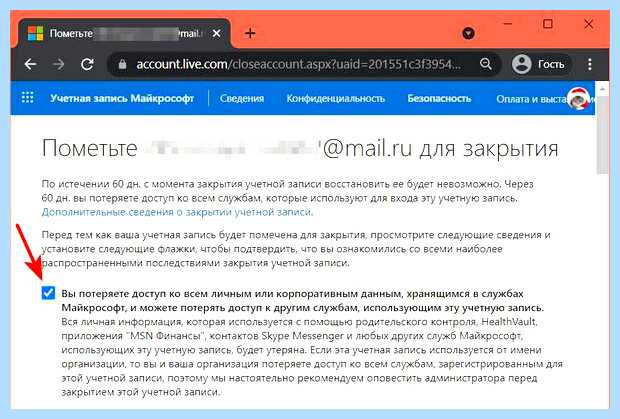Open Учетная запись Майкрософт home link
Screen dimensions: 620x419
pyautogui.click(x=122, y=98)
